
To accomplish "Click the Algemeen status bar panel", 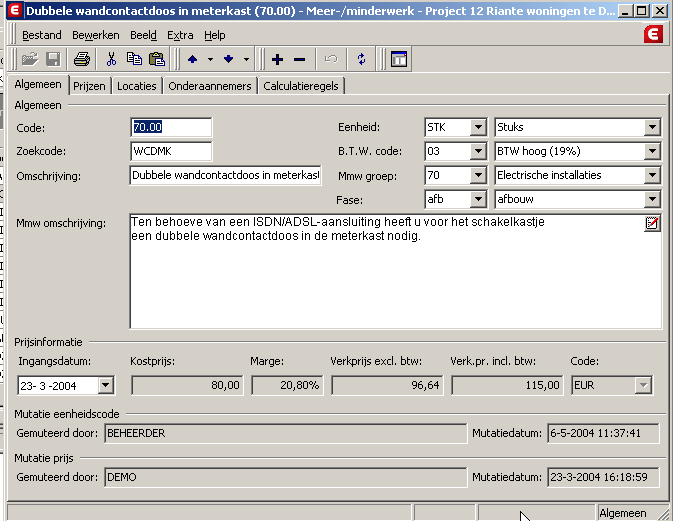I will (x=628, y=513).
